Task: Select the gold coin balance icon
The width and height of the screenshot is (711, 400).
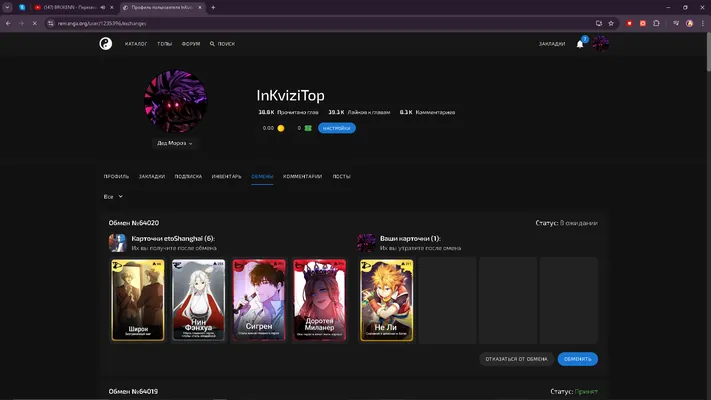Action: 281,128
